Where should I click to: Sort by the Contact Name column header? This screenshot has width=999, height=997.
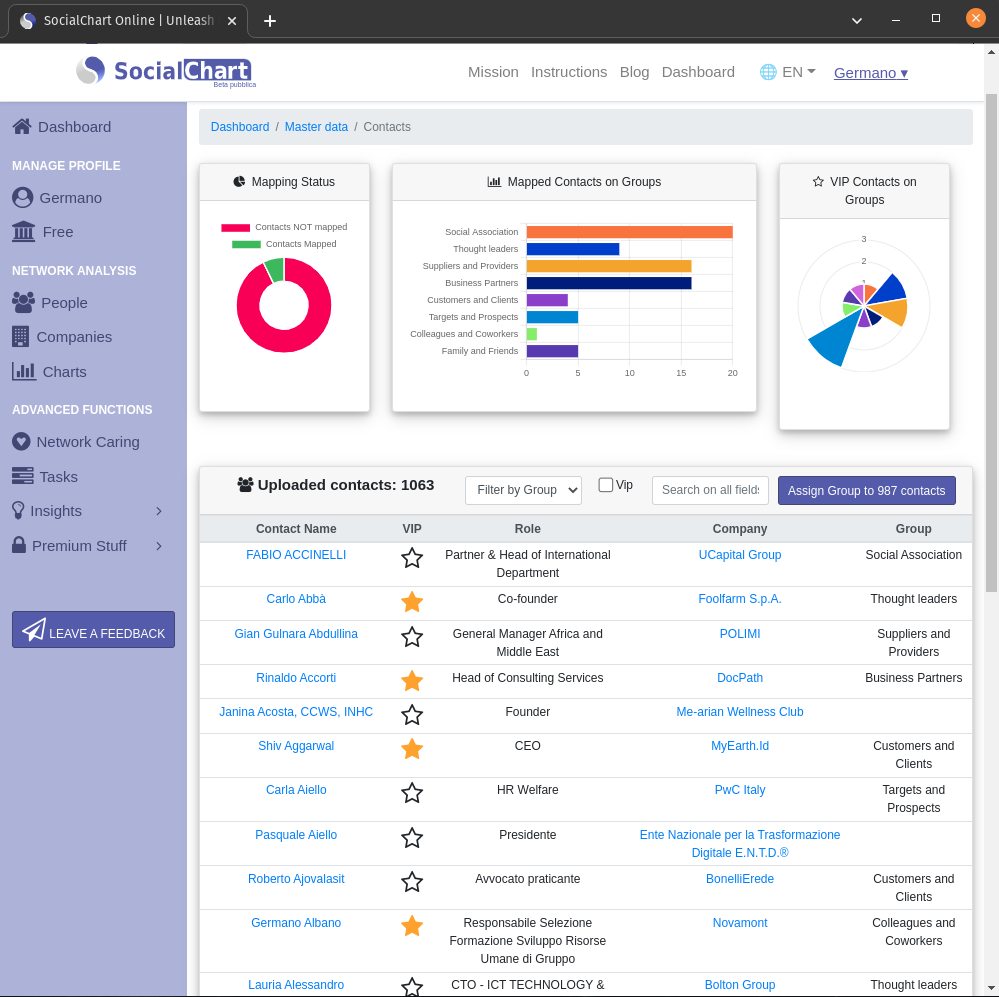click(296, 529)
